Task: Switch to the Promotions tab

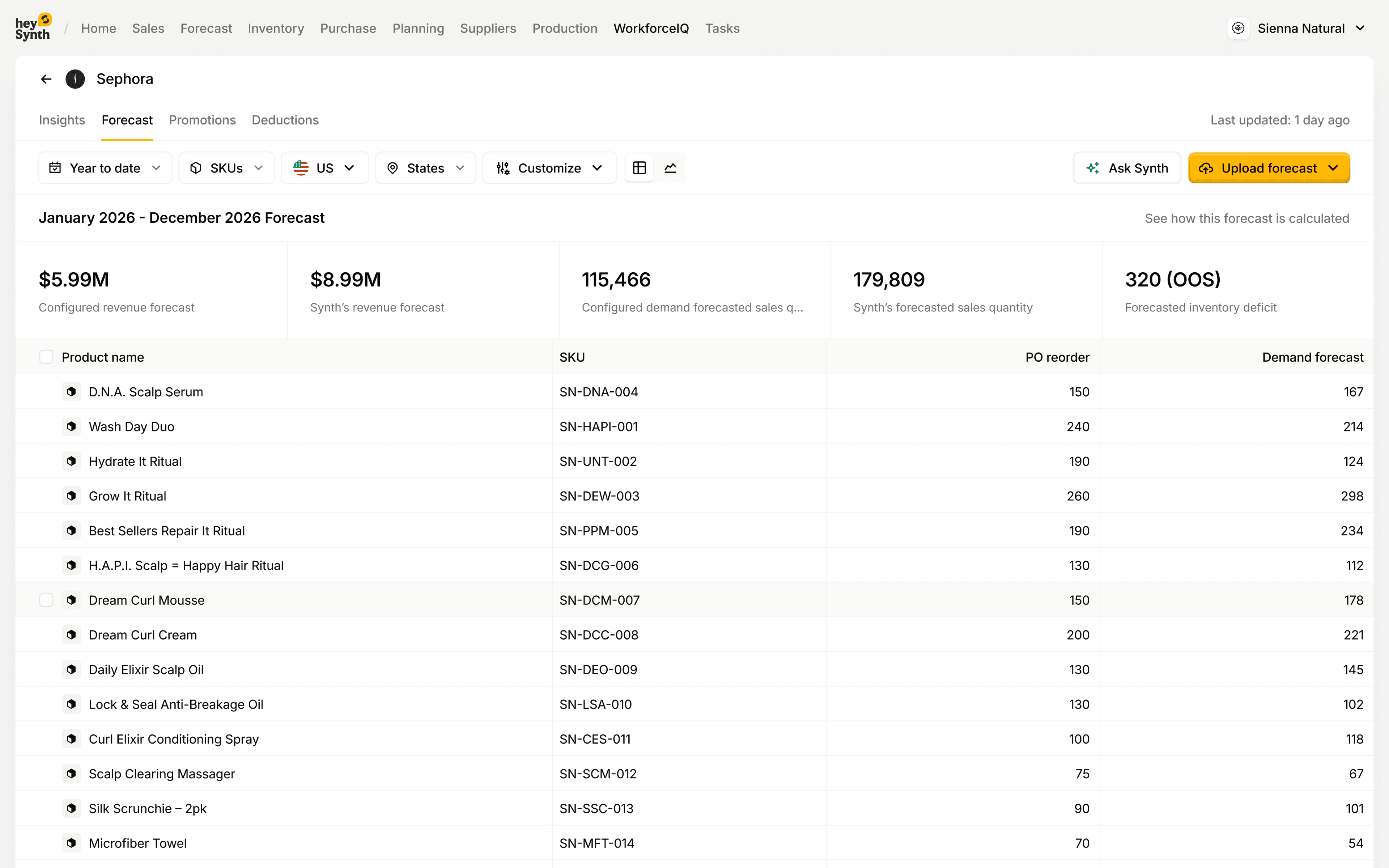Action: (202, 120)
